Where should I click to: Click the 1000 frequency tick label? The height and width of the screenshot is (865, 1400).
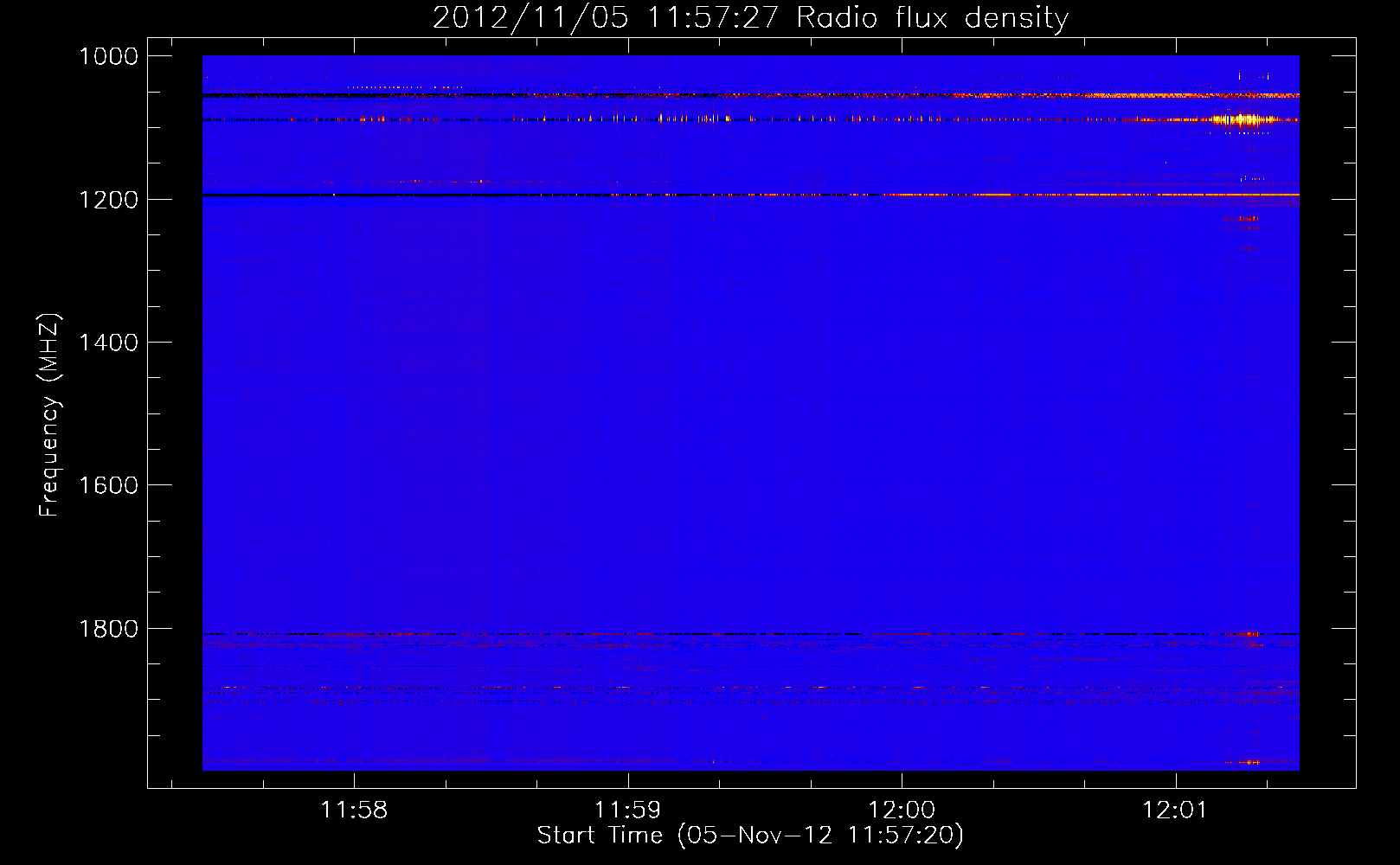[x=108, y=56]
